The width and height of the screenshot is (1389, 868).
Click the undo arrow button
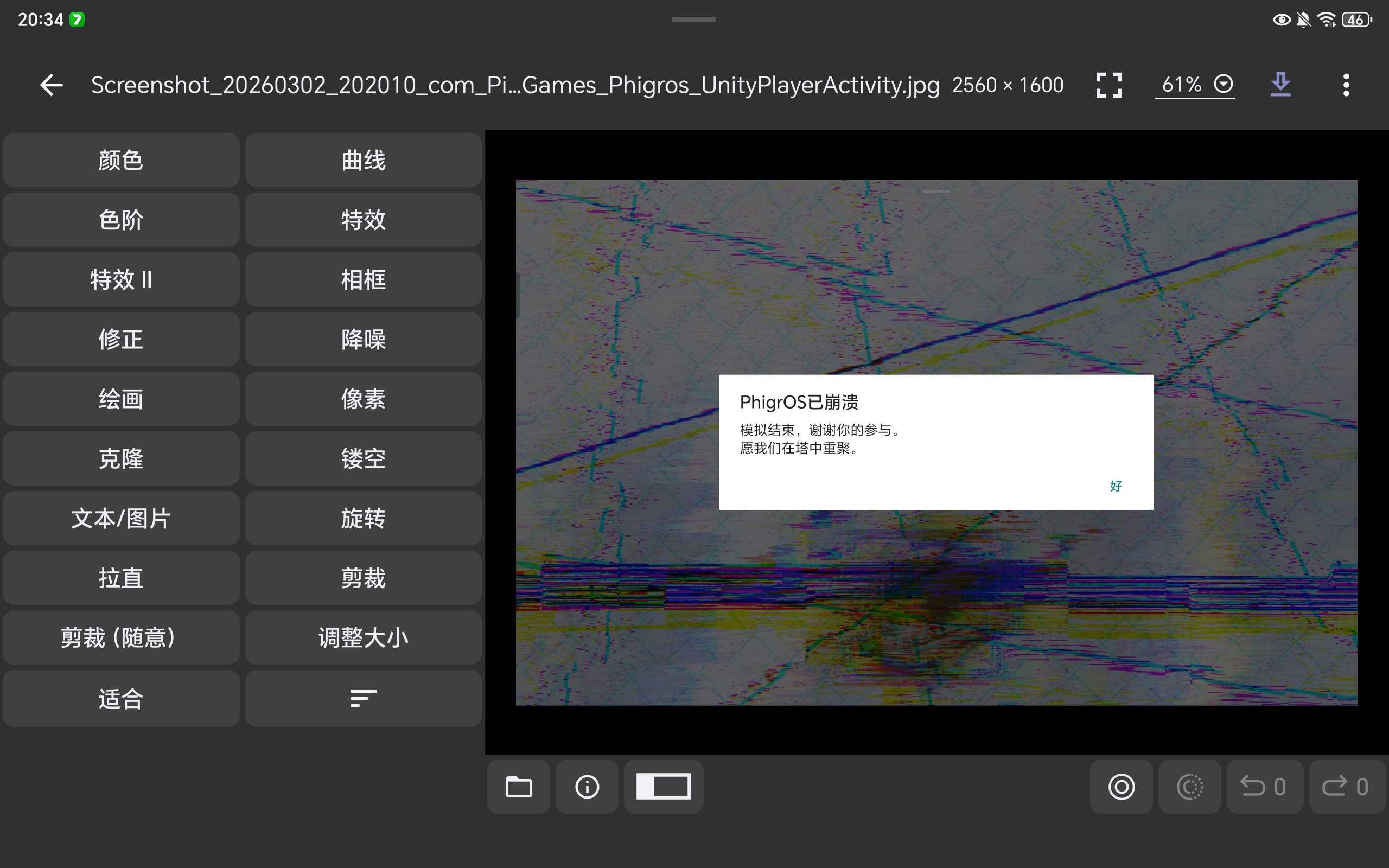click(x=1263, y=787)
